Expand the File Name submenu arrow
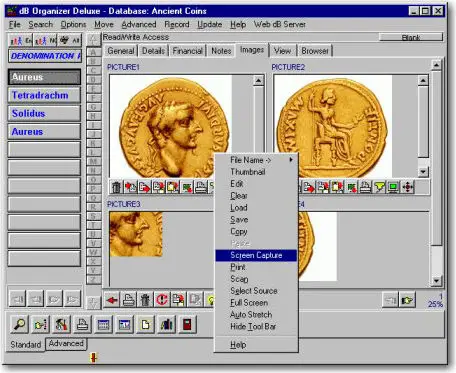This screenshot has height=373, width=456. [x=291, y=160]
